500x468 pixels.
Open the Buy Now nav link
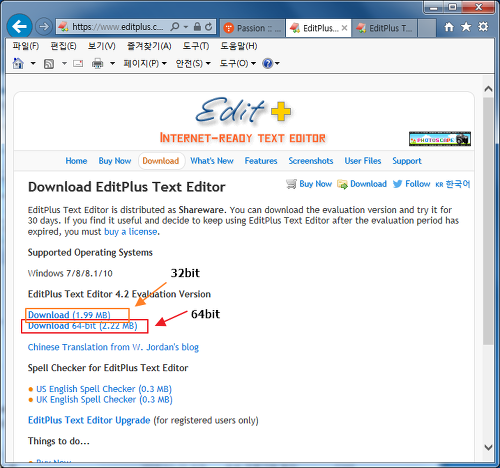tap(115, 161)
